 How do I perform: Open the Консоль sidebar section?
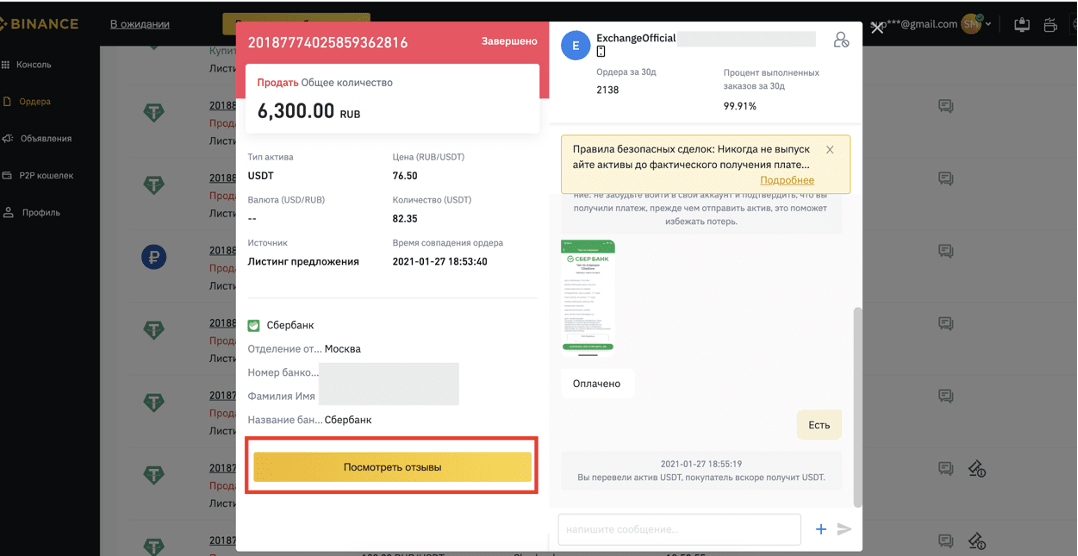click(28, 65)
